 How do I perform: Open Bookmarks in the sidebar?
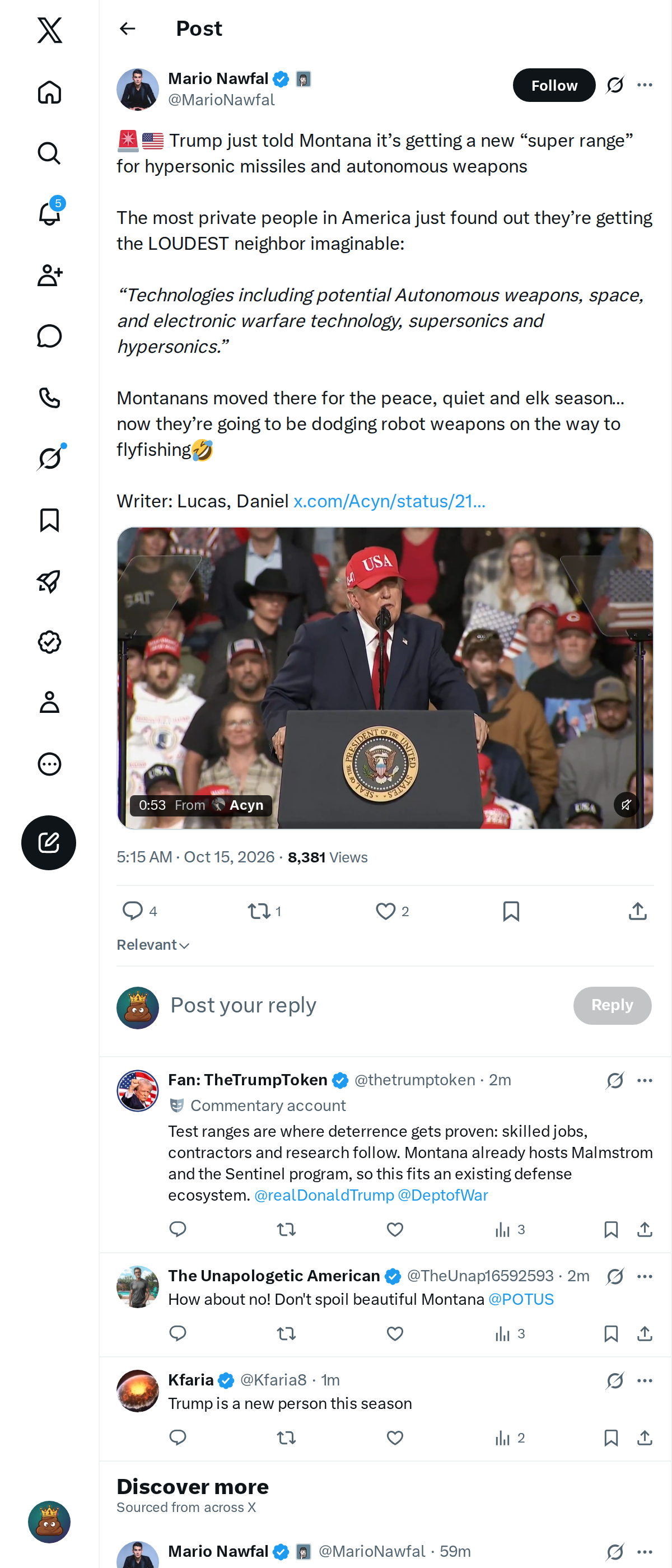49,520
